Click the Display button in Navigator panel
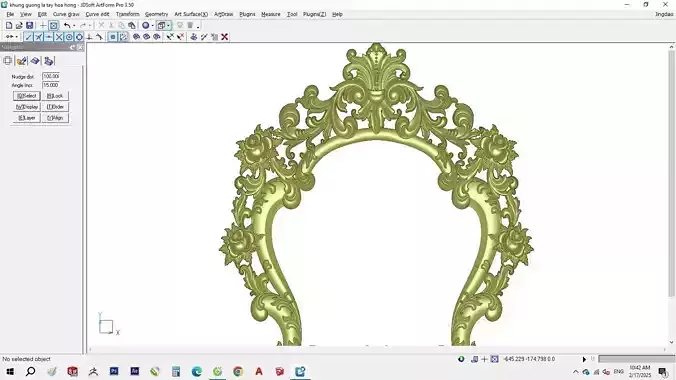The image size is (676, 380). [26, 107]
